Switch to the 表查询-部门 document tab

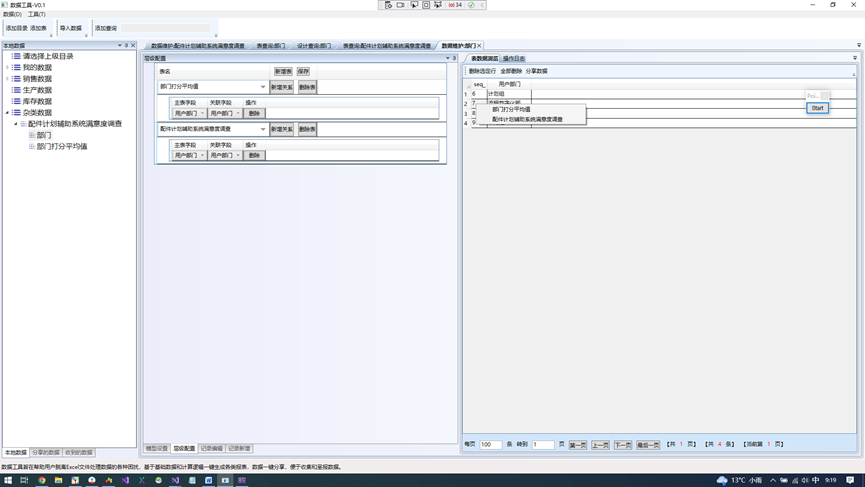[x=270, y=46]
